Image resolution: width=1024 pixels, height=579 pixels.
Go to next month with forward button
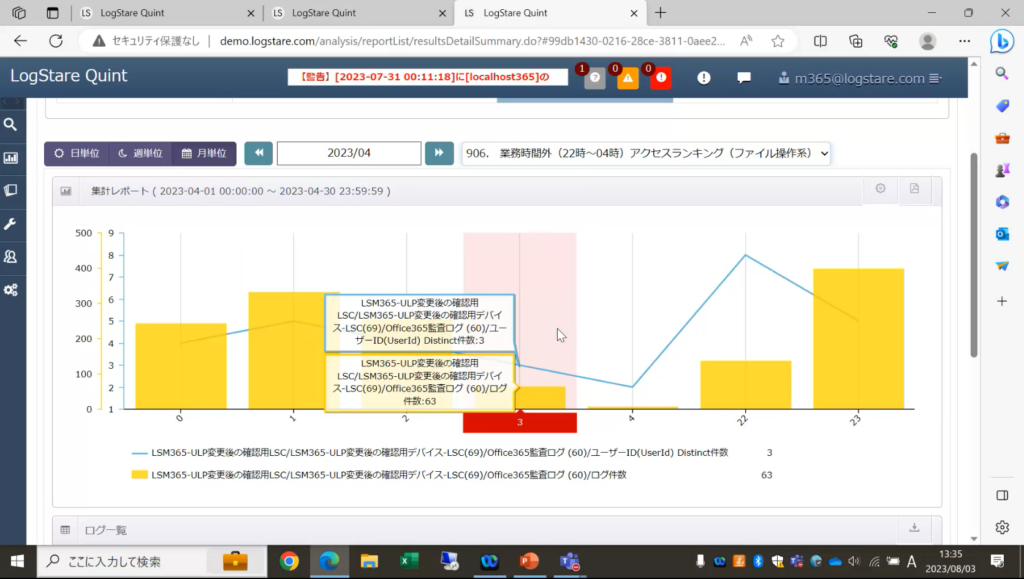[439, 153]
